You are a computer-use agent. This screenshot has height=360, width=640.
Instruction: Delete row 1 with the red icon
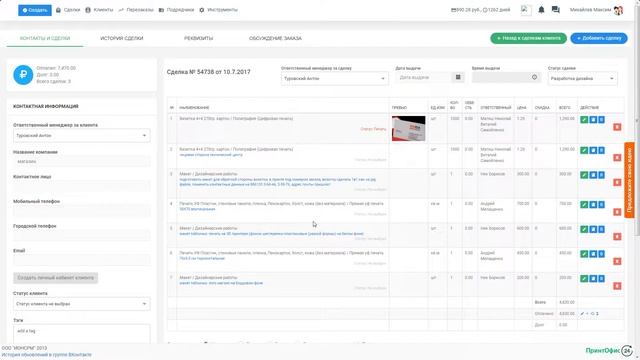coord(617,127)
